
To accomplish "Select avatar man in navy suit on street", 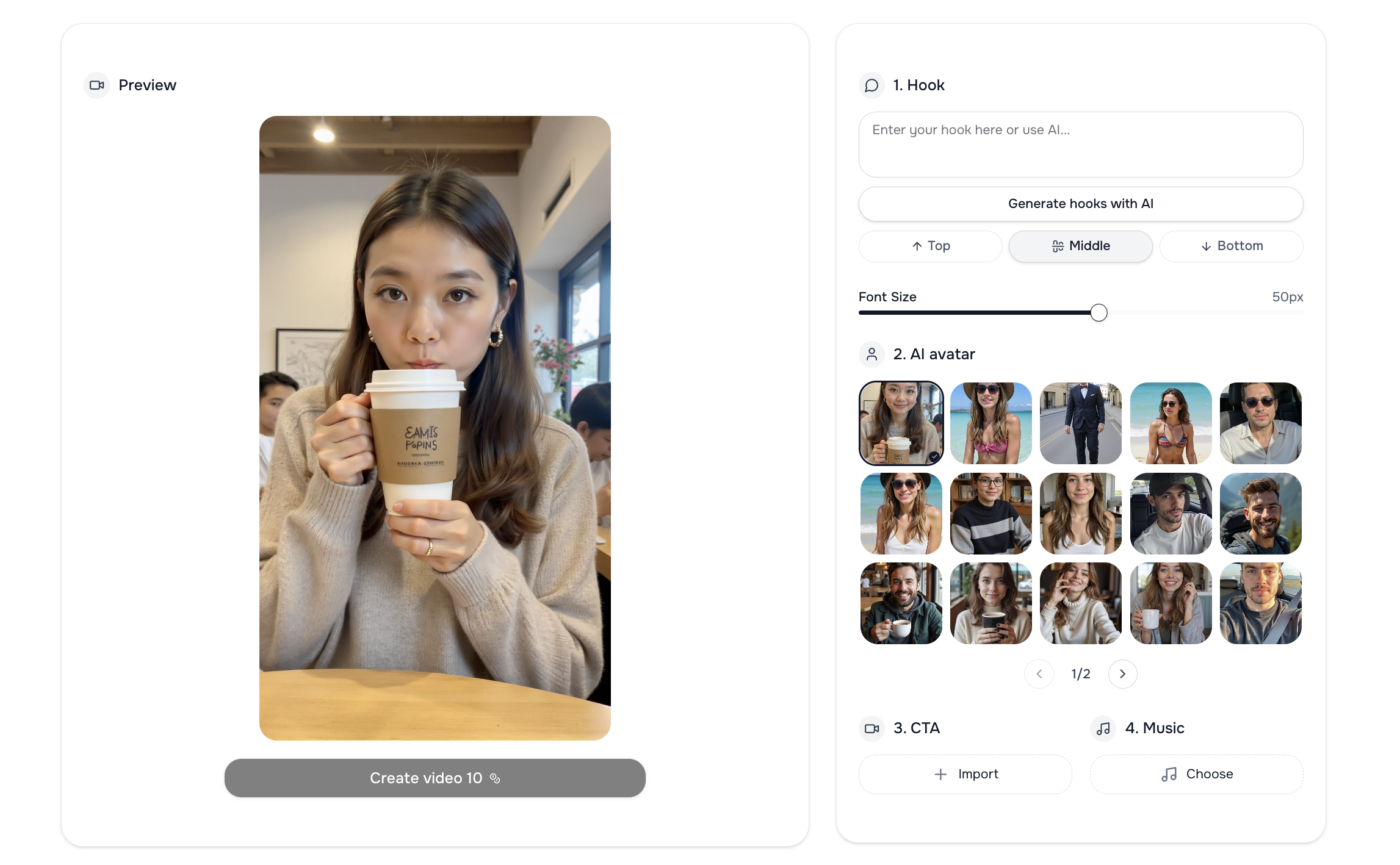I will pos(1080,423).
